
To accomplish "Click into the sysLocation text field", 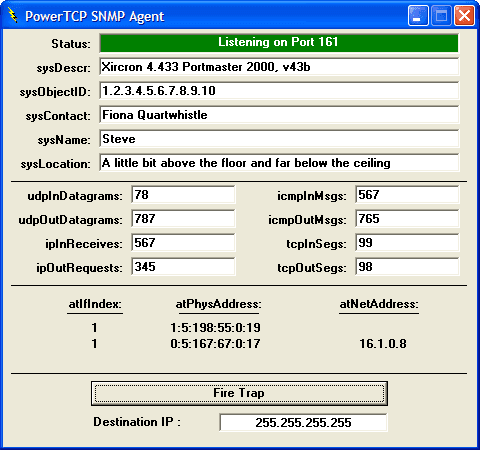I will click(279, 163).
